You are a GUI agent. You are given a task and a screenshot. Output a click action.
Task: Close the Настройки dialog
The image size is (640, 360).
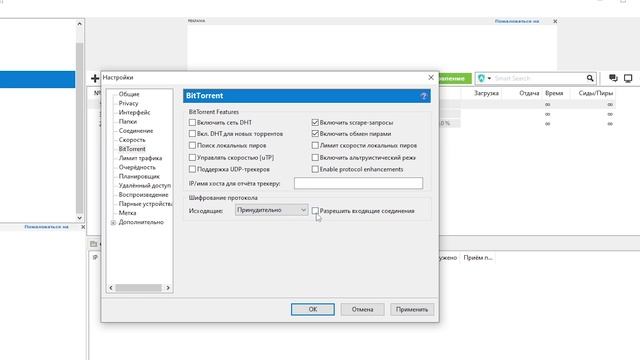click(431, 77)
